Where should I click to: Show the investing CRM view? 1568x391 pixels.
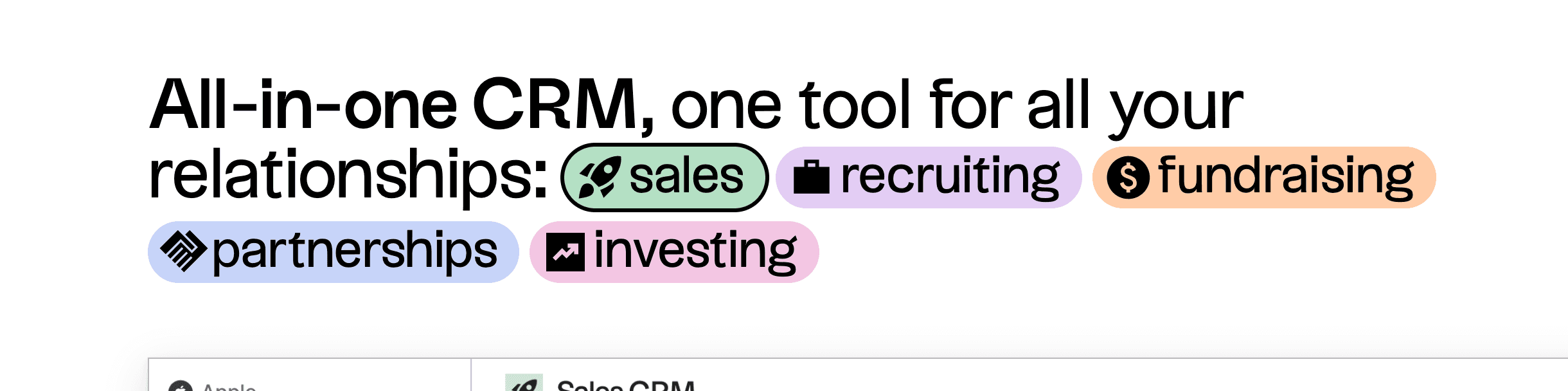674,252
